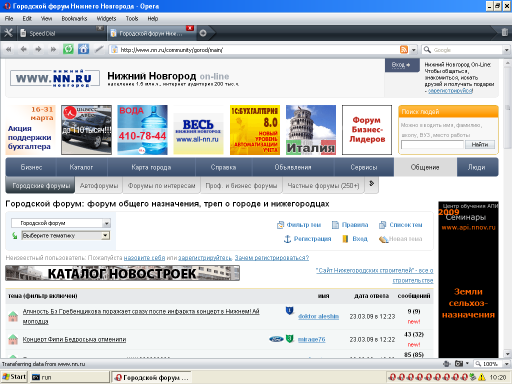Viewport: 512px width, 384px height.
Task: Close the Городской форум tab
Action: (190, 28)
